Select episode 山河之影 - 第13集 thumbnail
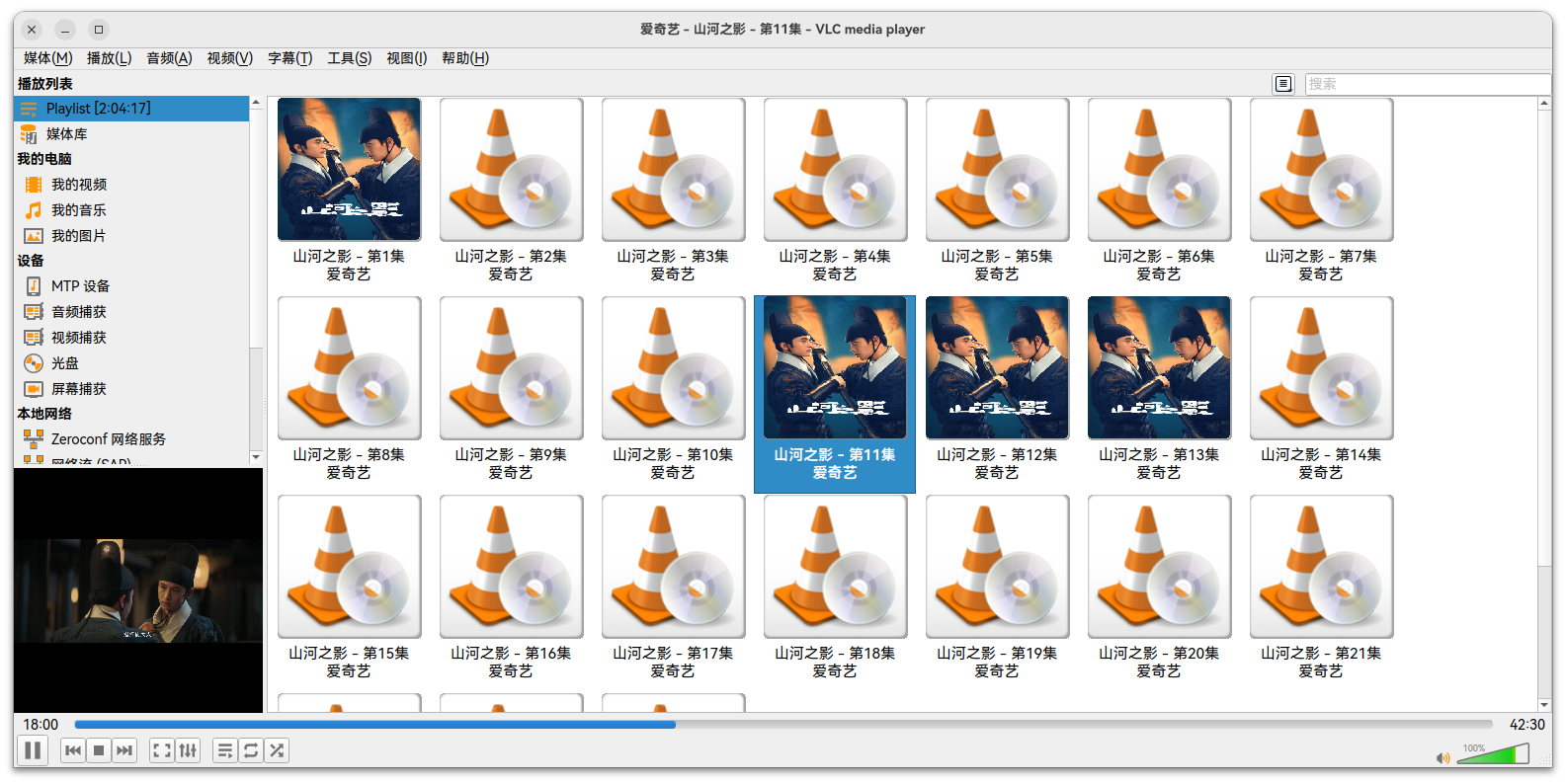 (x=1159, y=367)
